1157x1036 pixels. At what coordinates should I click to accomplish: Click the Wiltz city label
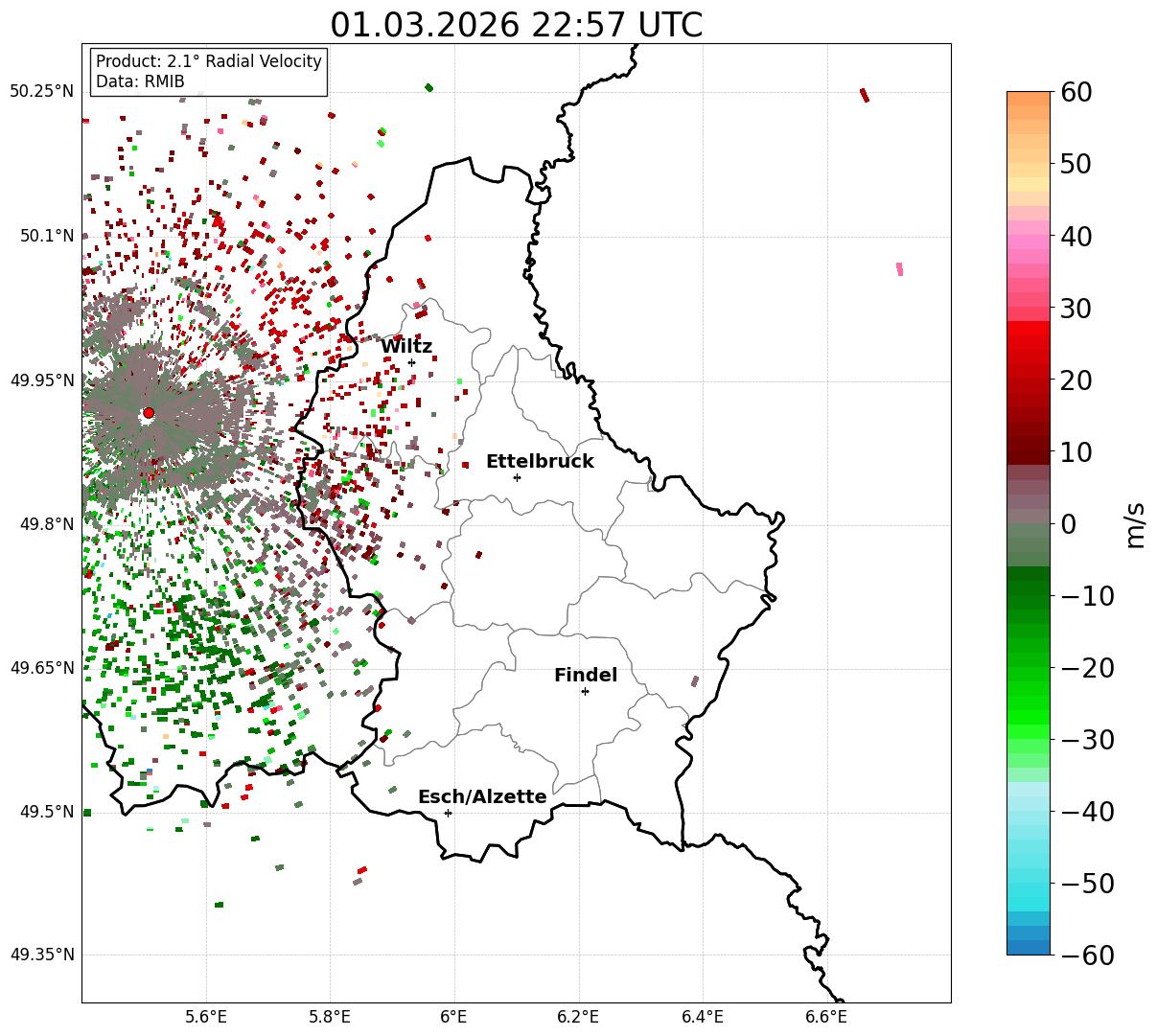(x=406, y=347)
